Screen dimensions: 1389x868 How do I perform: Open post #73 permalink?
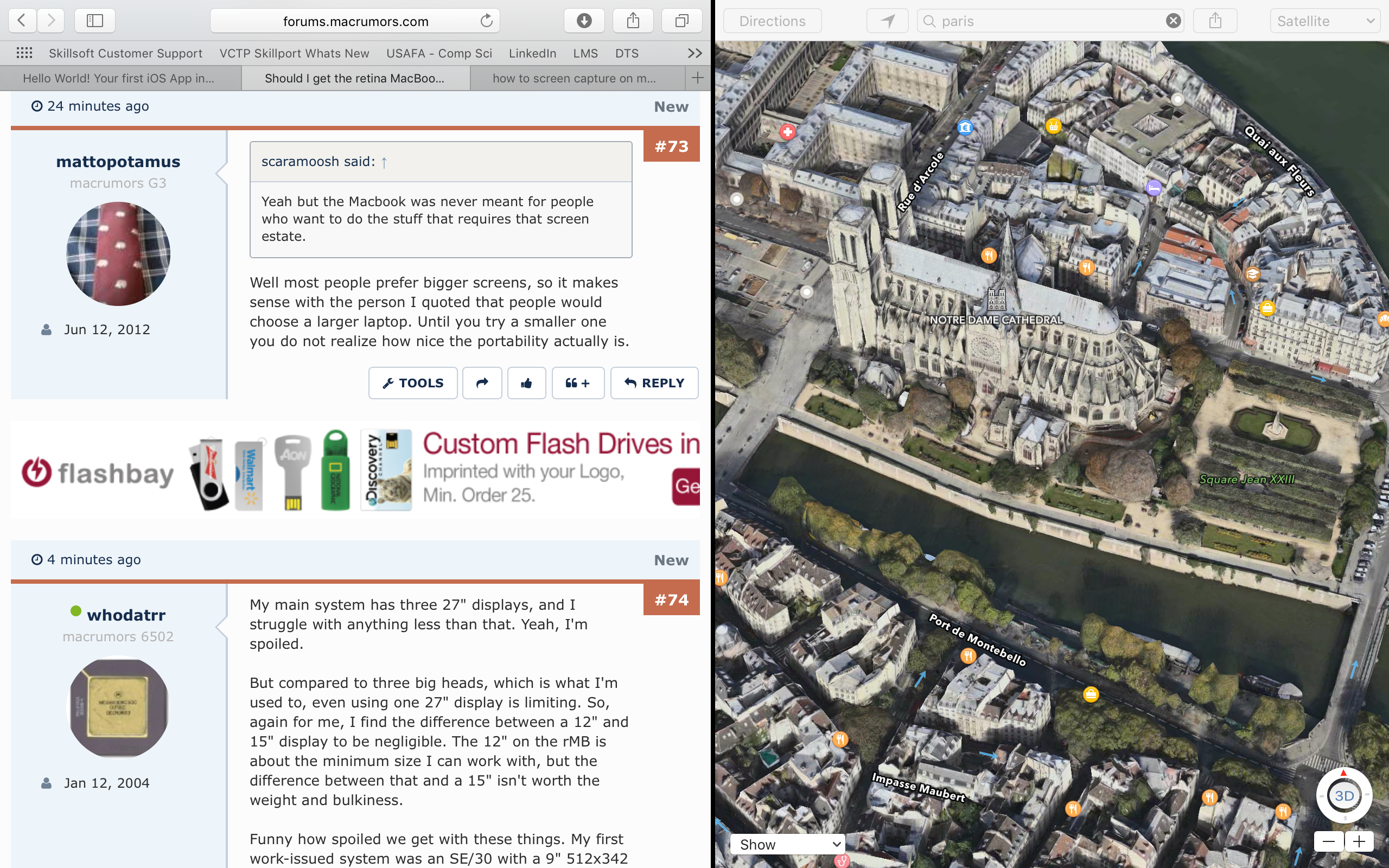671,146
